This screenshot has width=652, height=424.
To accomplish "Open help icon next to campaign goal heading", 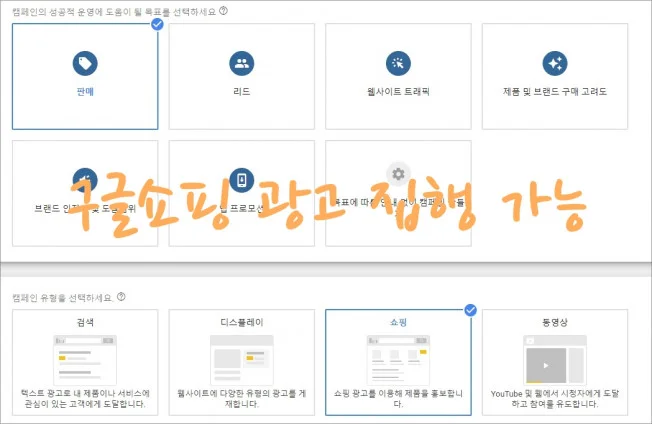I will pos(223,11).
